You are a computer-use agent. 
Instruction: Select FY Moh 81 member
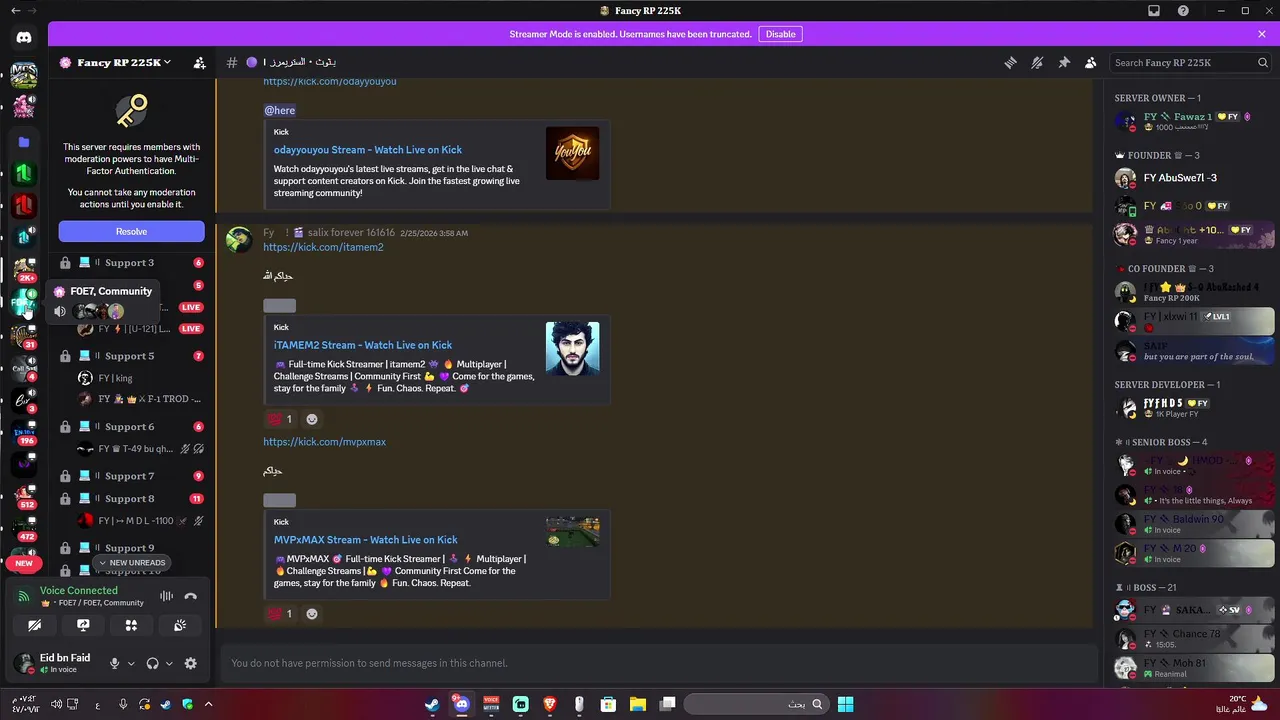[x=1194, y=667]
